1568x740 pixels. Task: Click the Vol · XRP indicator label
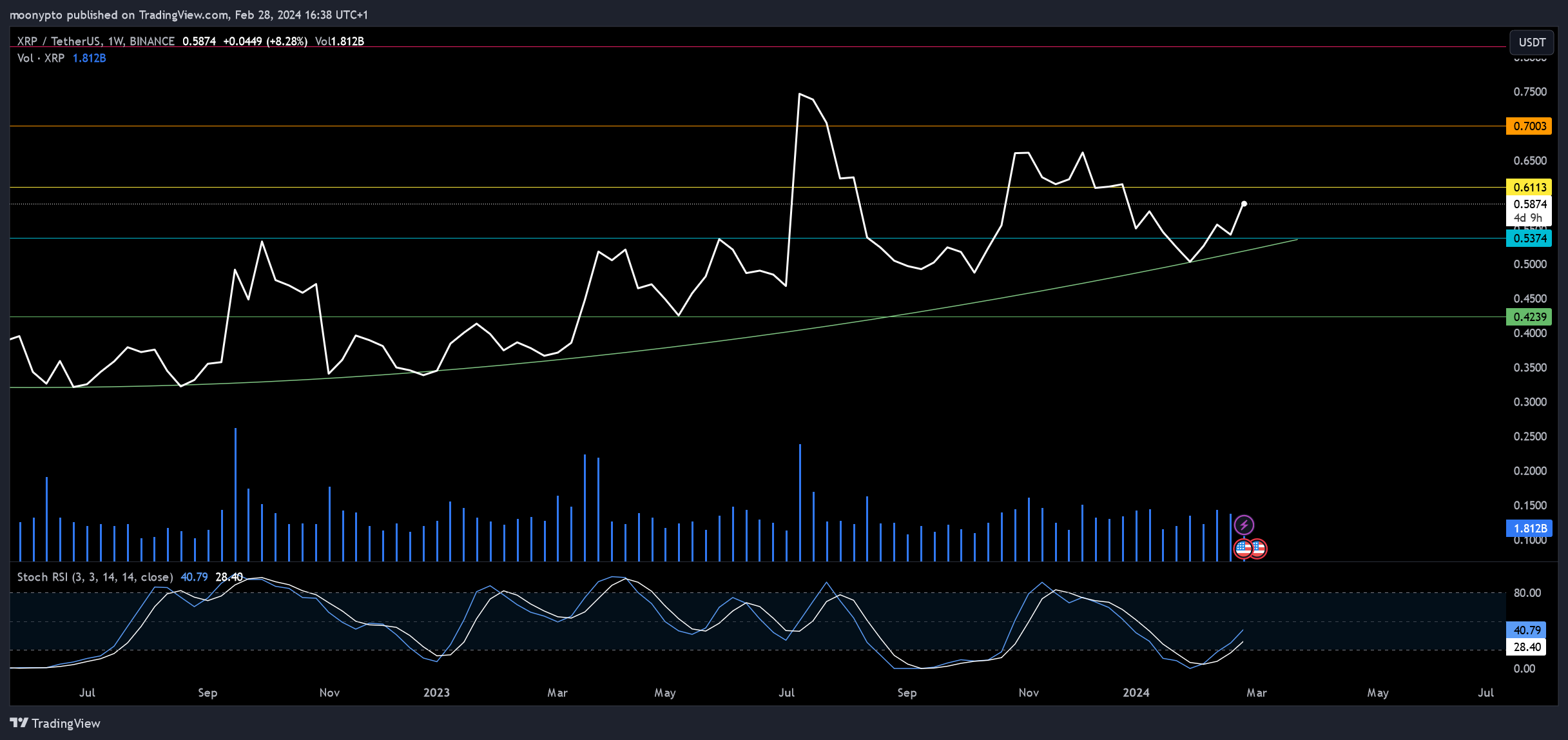coord(41,58)
